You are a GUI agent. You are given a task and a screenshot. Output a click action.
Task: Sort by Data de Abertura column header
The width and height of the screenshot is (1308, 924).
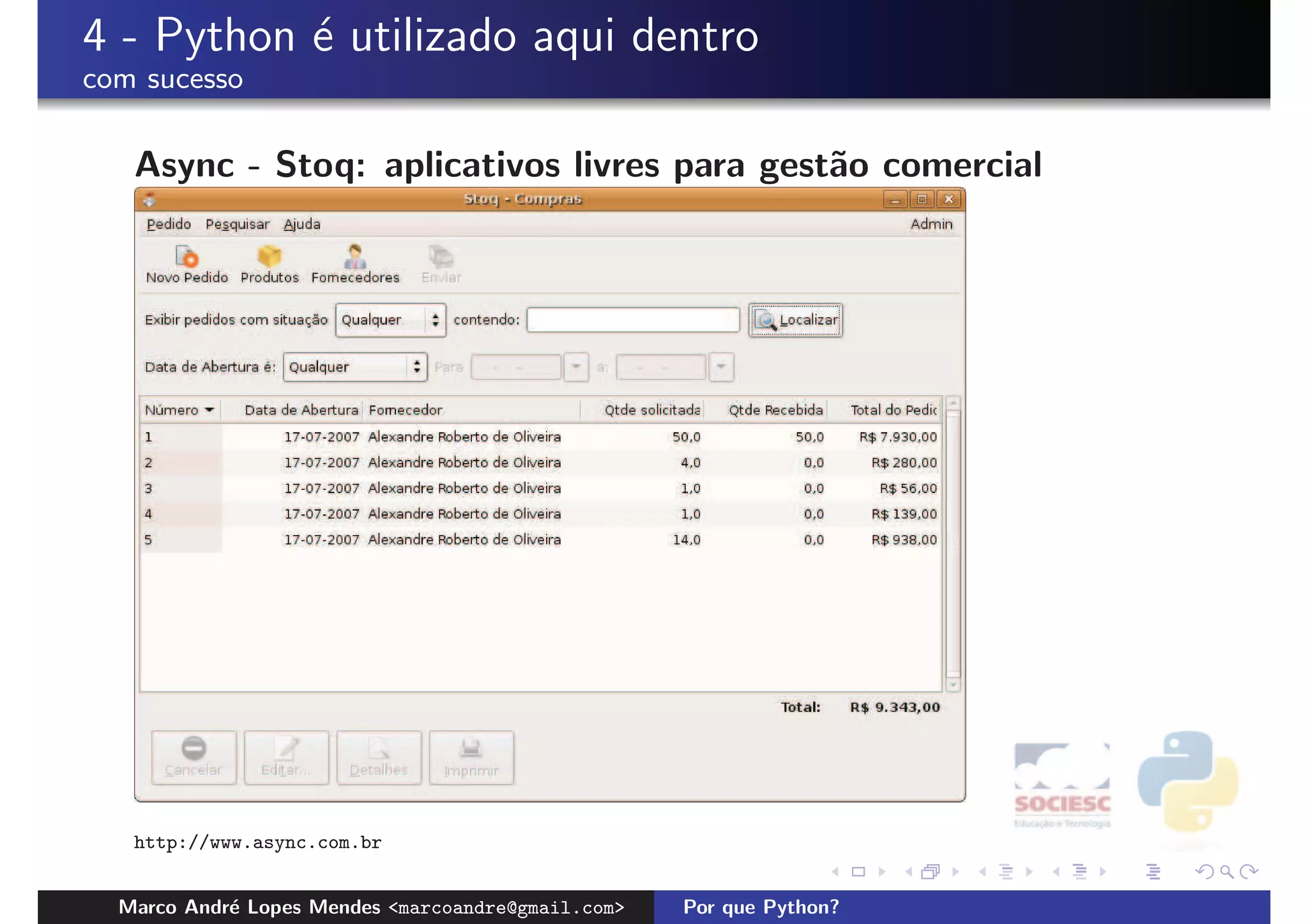(292, 410)
